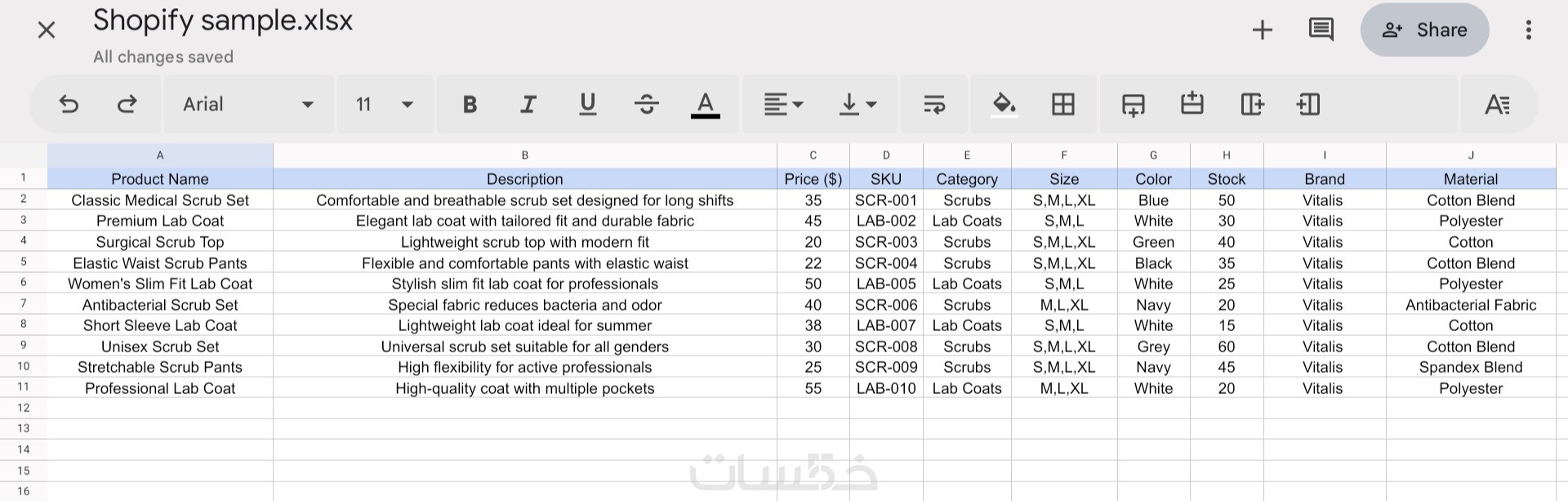Click the plus insert icon
The width and height of the screenshot is (1568, 501).
pyautogui.click(x=1263, y=30)
